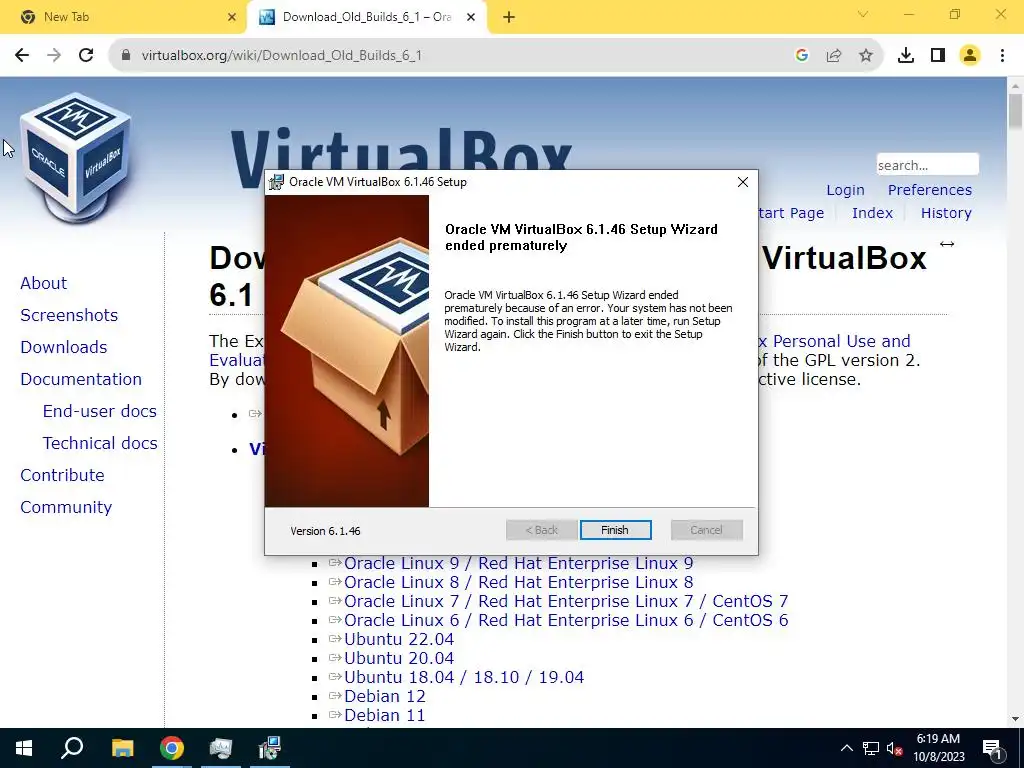Open Oracle Linux 9 / Red Hat 9 download
1024x768 pixels.
(x=519, y=563)
